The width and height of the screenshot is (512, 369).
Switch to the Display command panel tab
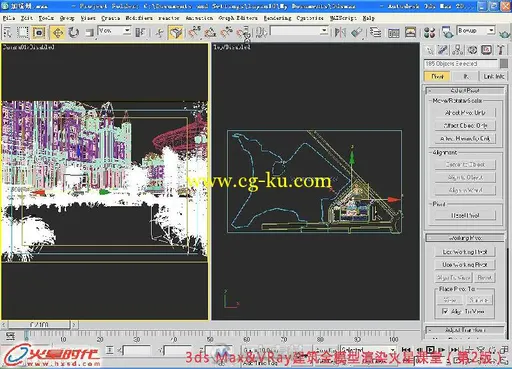coord(486,50)
